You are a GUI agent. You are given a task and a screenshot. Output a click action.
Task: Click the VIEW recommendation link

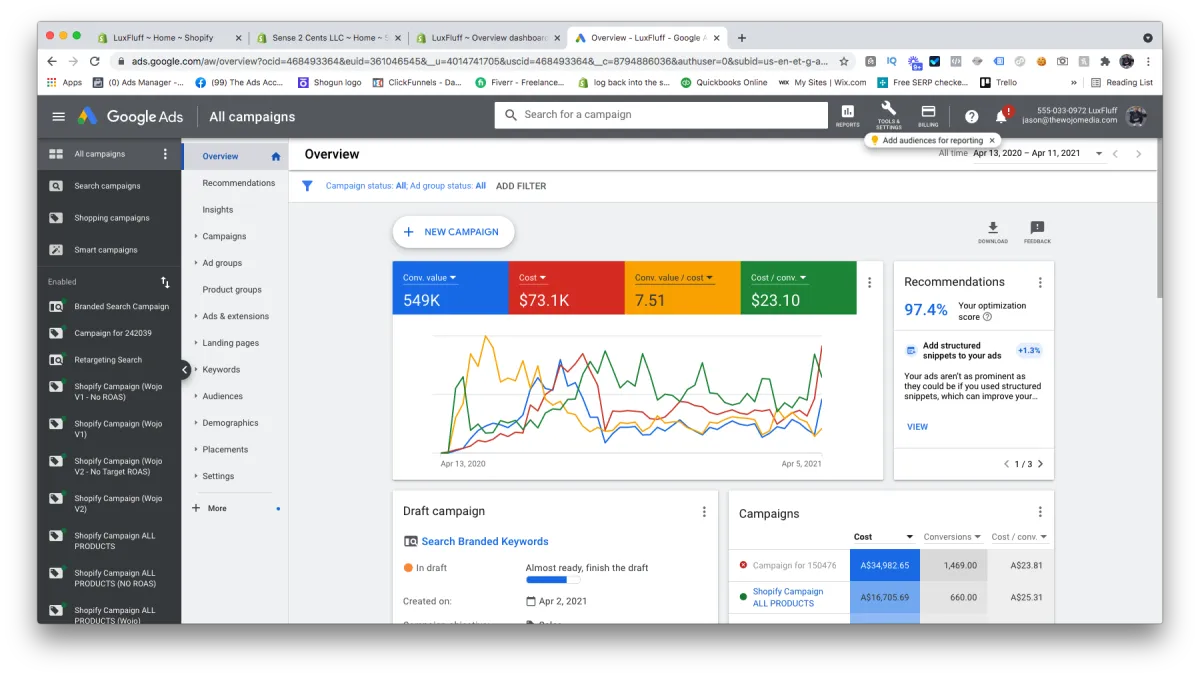917,427
